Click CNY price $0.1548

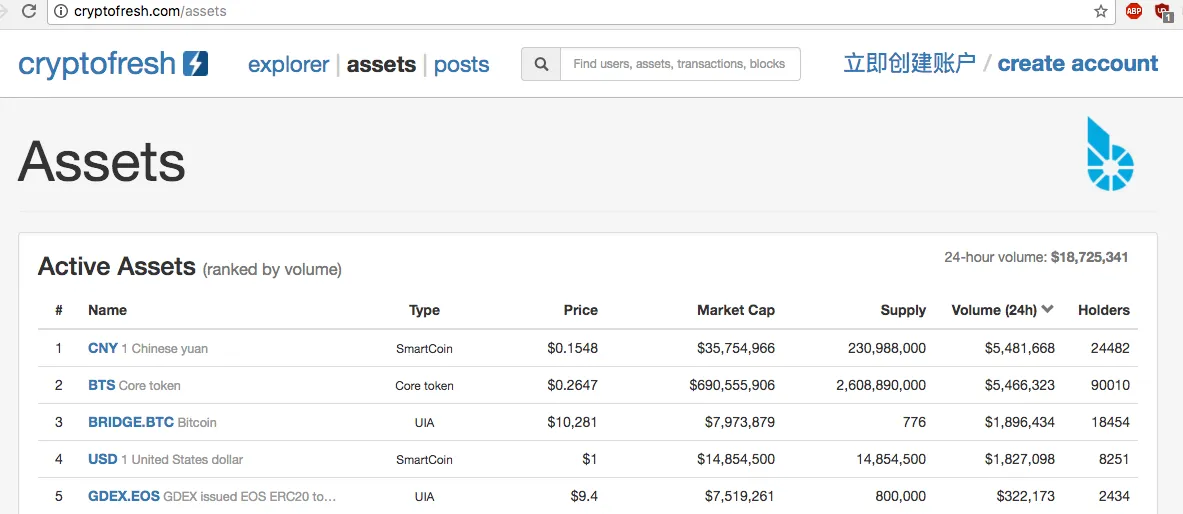(x=573, y=349)
